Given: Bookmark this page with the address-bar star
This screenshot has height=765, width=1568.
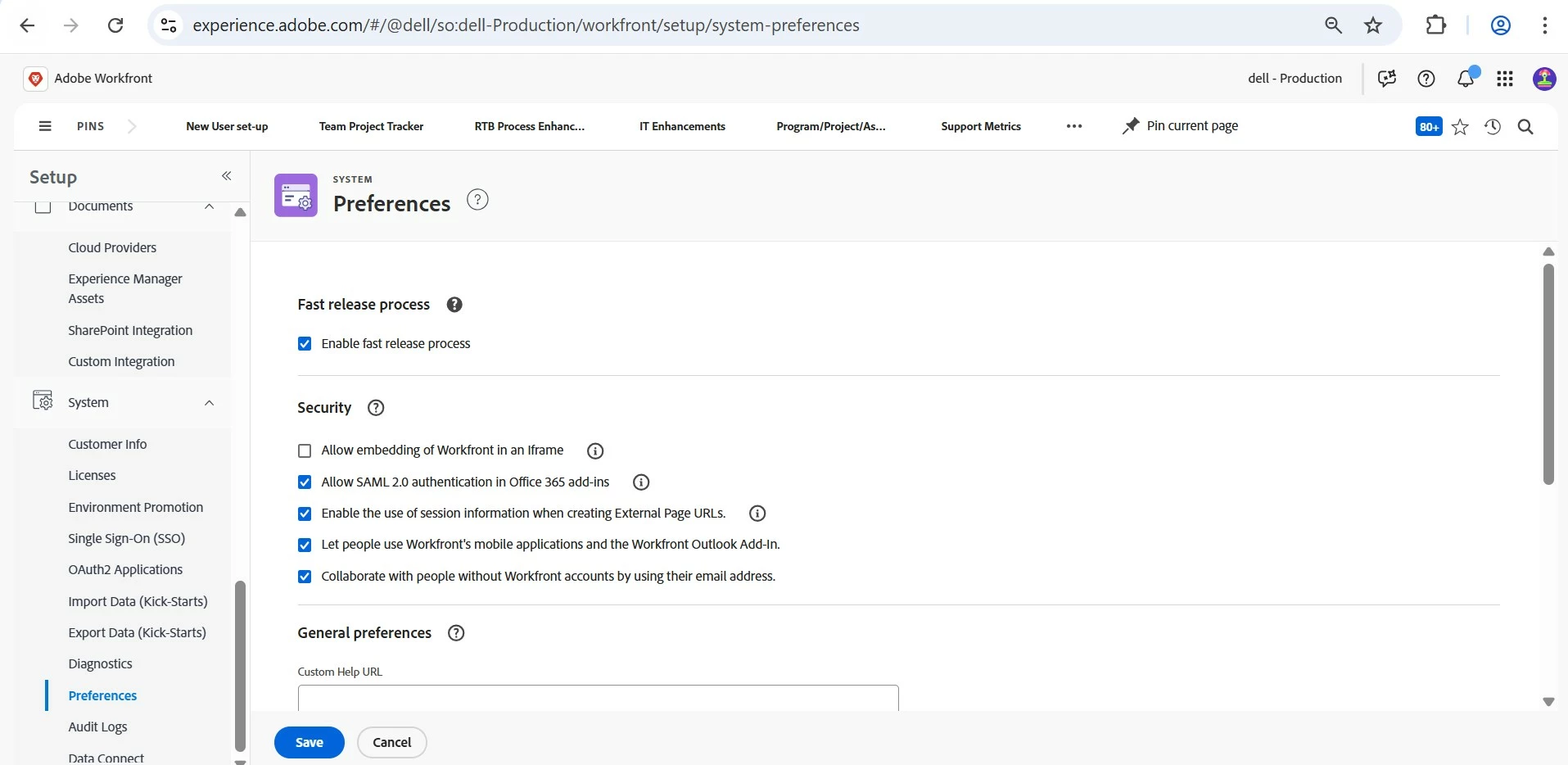Looking at the screenshot, I should point(1373,25).
